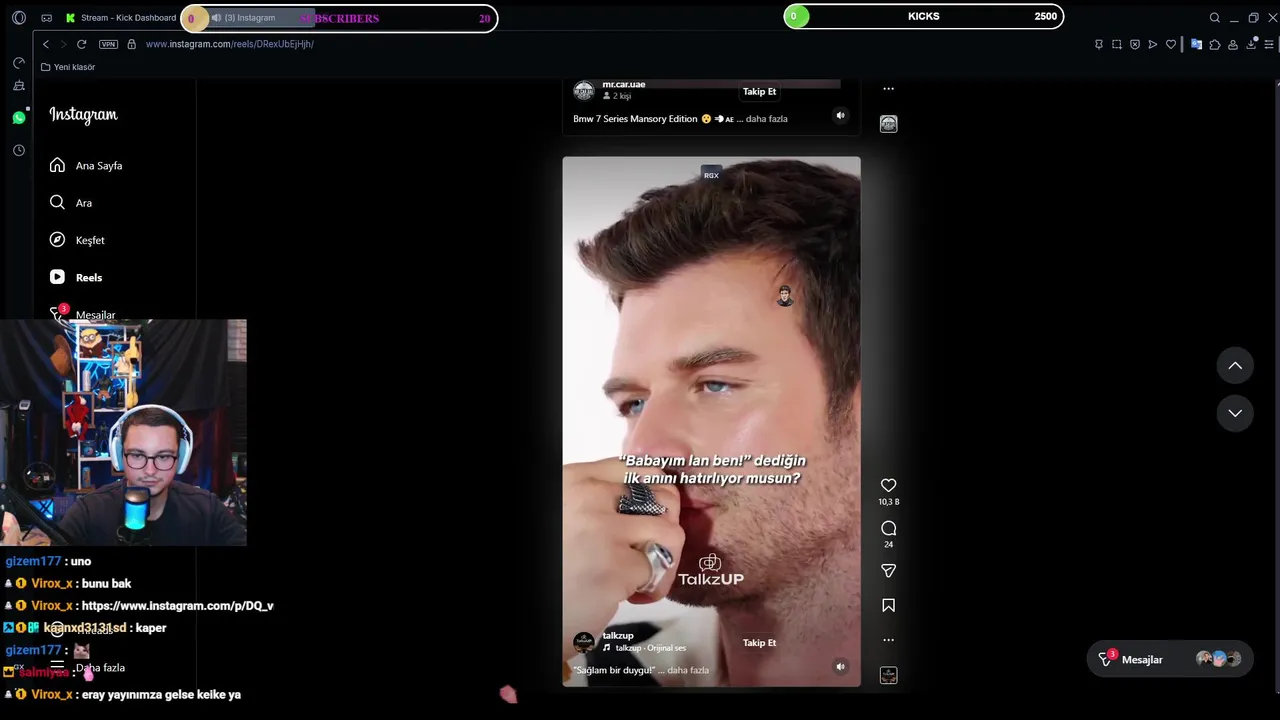Viewport: 1280px width, 720px height.
Task: Open Easy Setup sliders icon
Action: point(1269,44)
